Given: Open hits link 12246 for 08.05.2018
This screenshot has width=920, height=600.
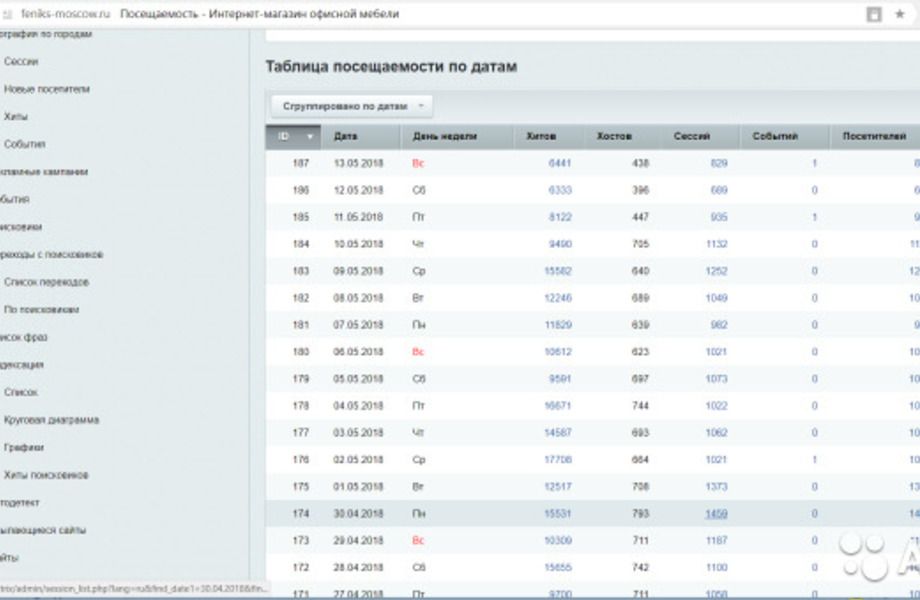Looking at the screenshot, I should tap(558, 298).
